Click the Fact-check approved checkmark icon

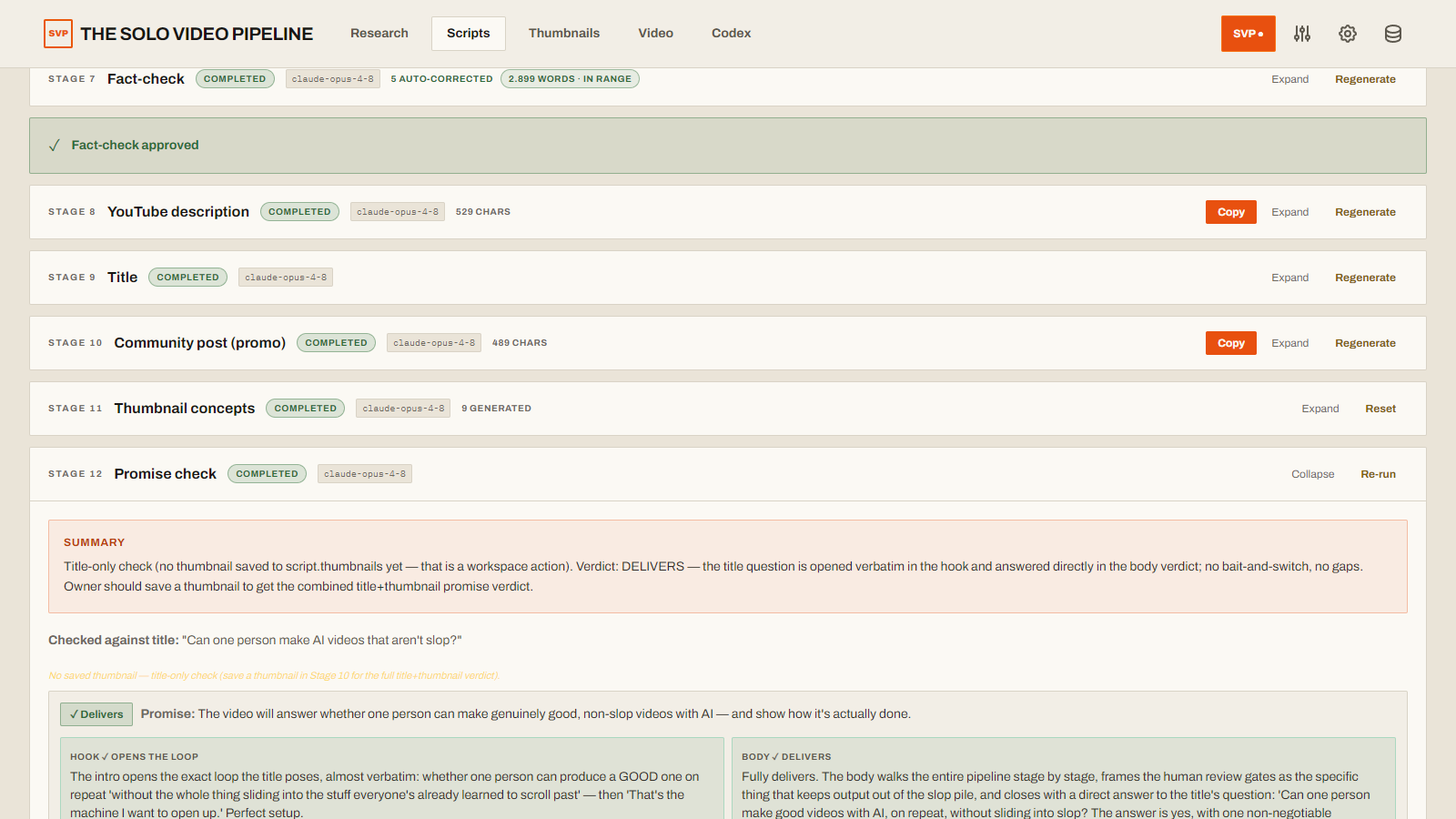point(55,146)
